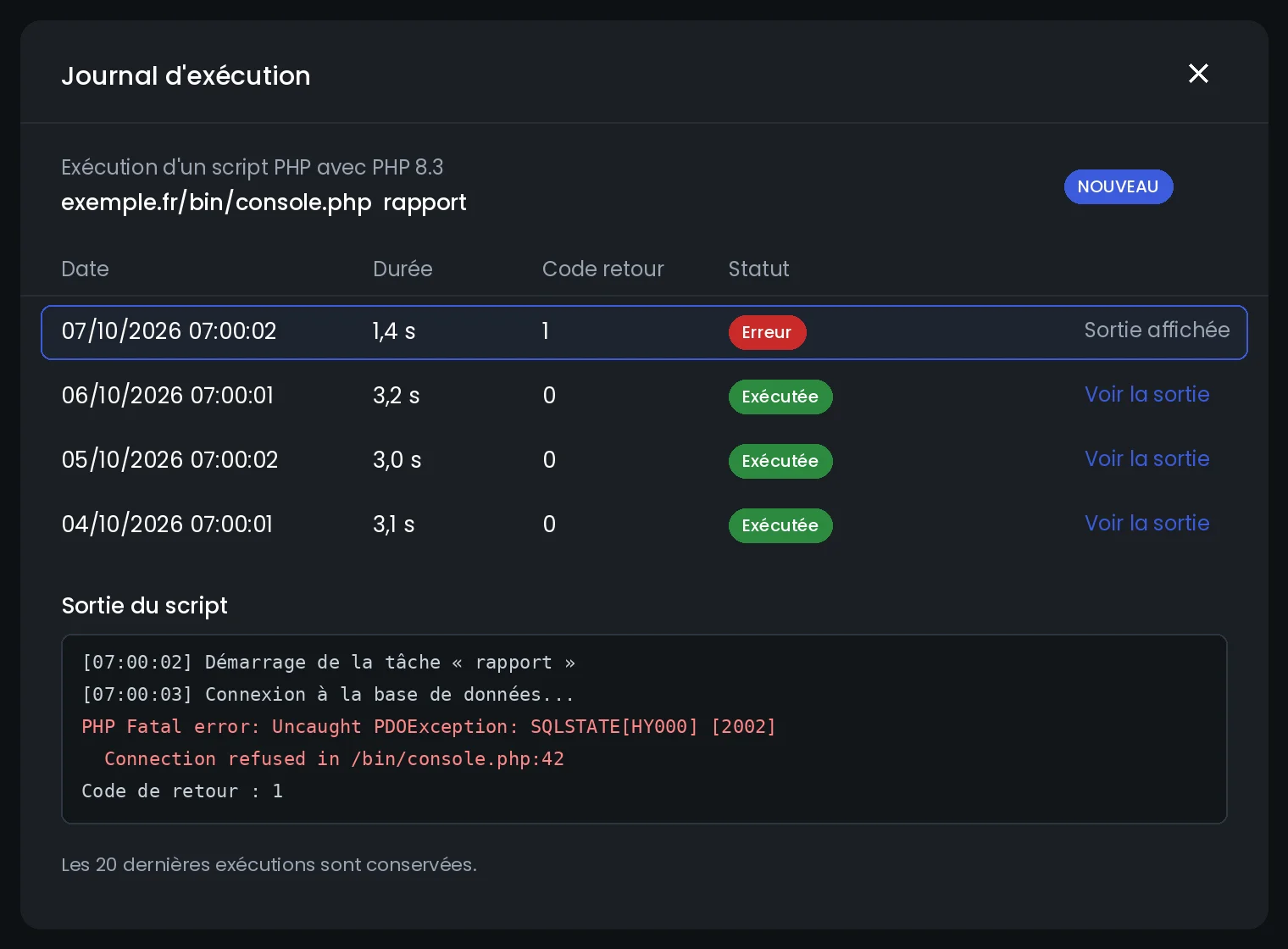
Task: Click the duration value 3,0 s
Action: tap(397, 460)
